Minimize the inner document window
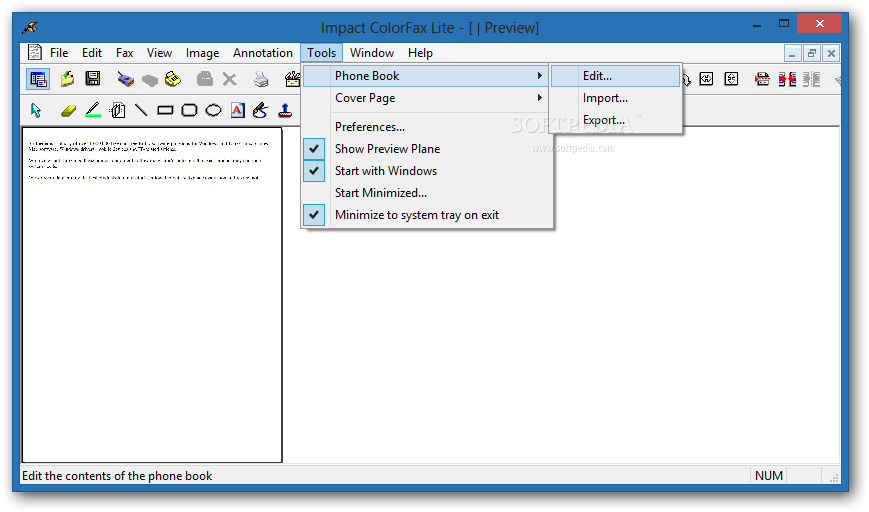This screenshot has height=512, width=869. click(x=792, y=53)
